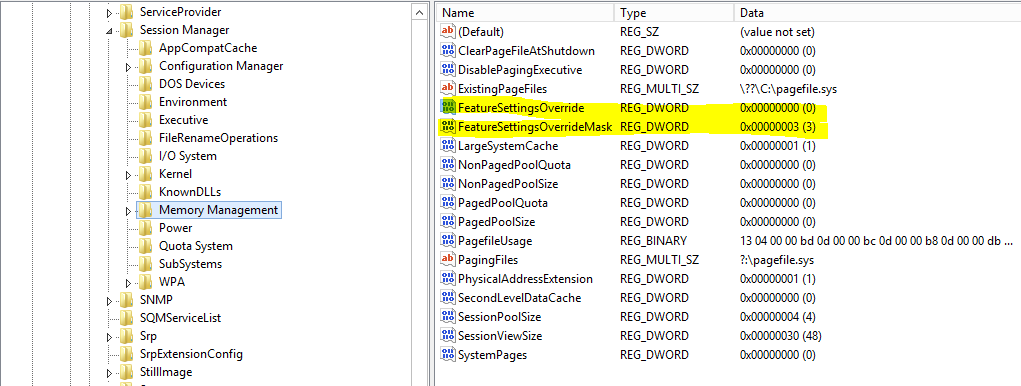Screen dimensions: 1021x386
Task: Click the PagedPoolSize DWORD icon
Action: click(x=448, y=222)
